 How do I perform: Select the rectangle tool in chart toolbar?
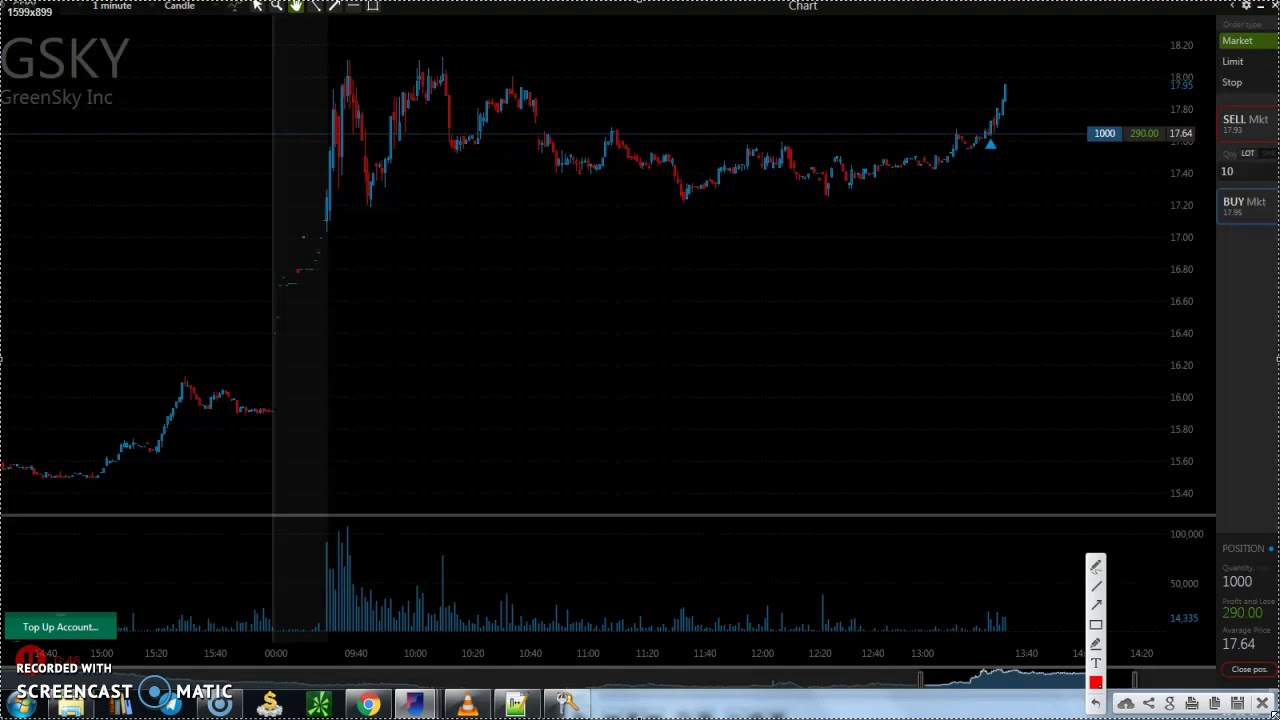pos(372,6)
